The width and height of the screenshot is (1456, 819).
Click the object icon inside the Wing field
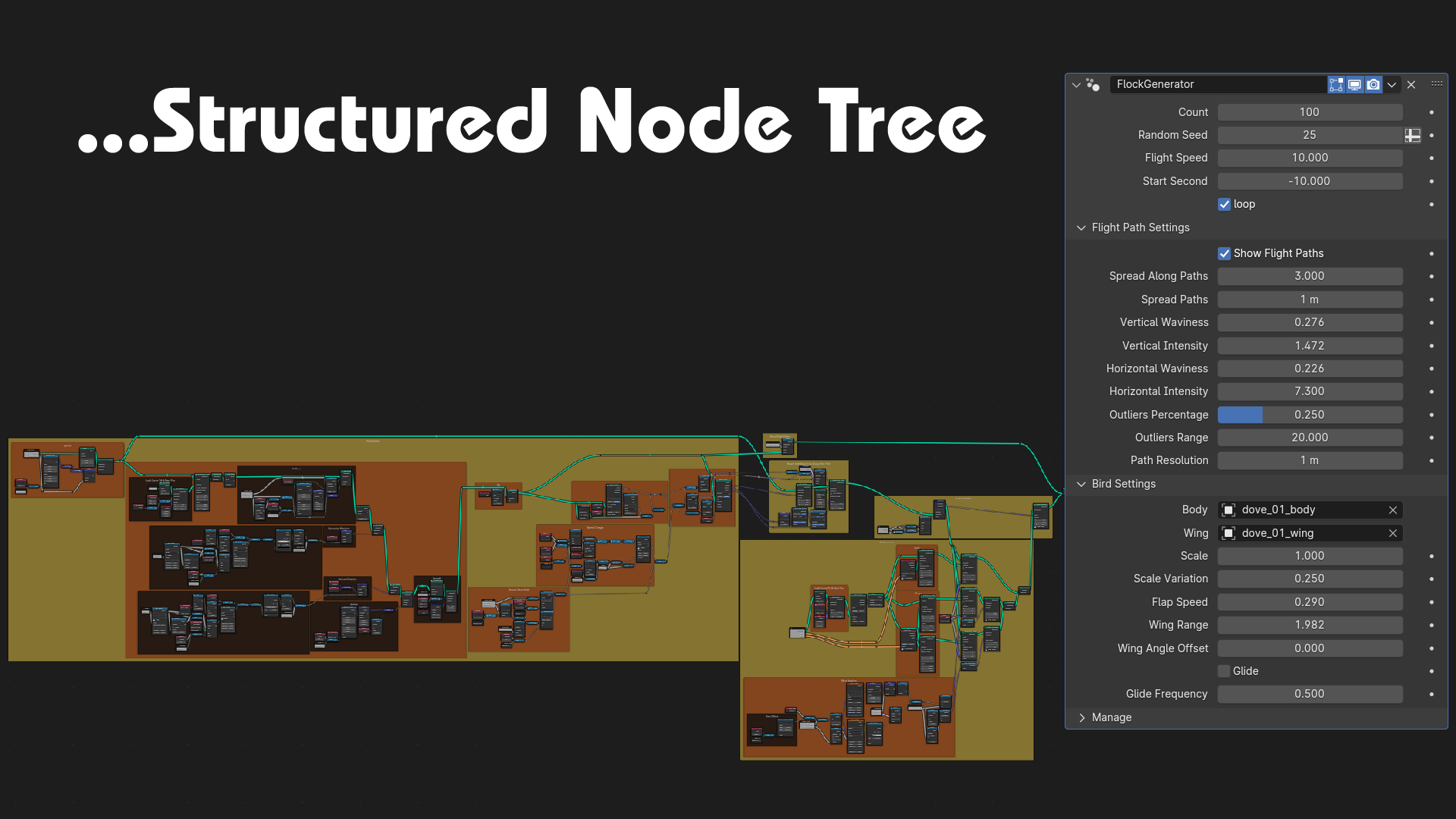click(1228, 533)
